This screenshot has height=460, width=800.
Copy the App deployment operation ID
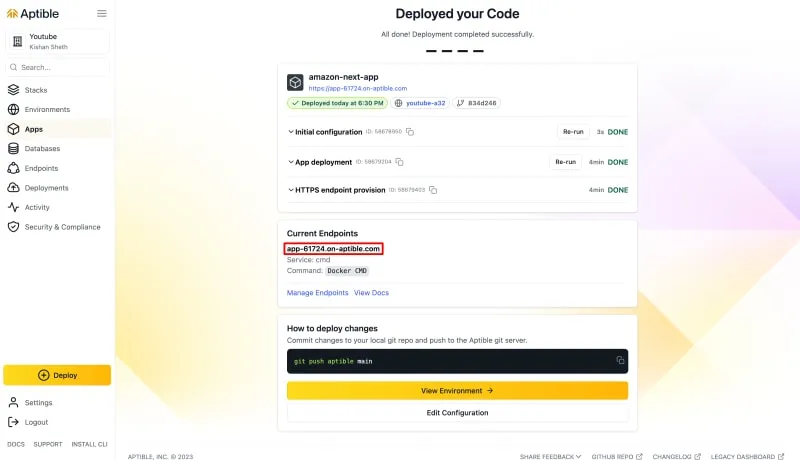tap(399, 162)
